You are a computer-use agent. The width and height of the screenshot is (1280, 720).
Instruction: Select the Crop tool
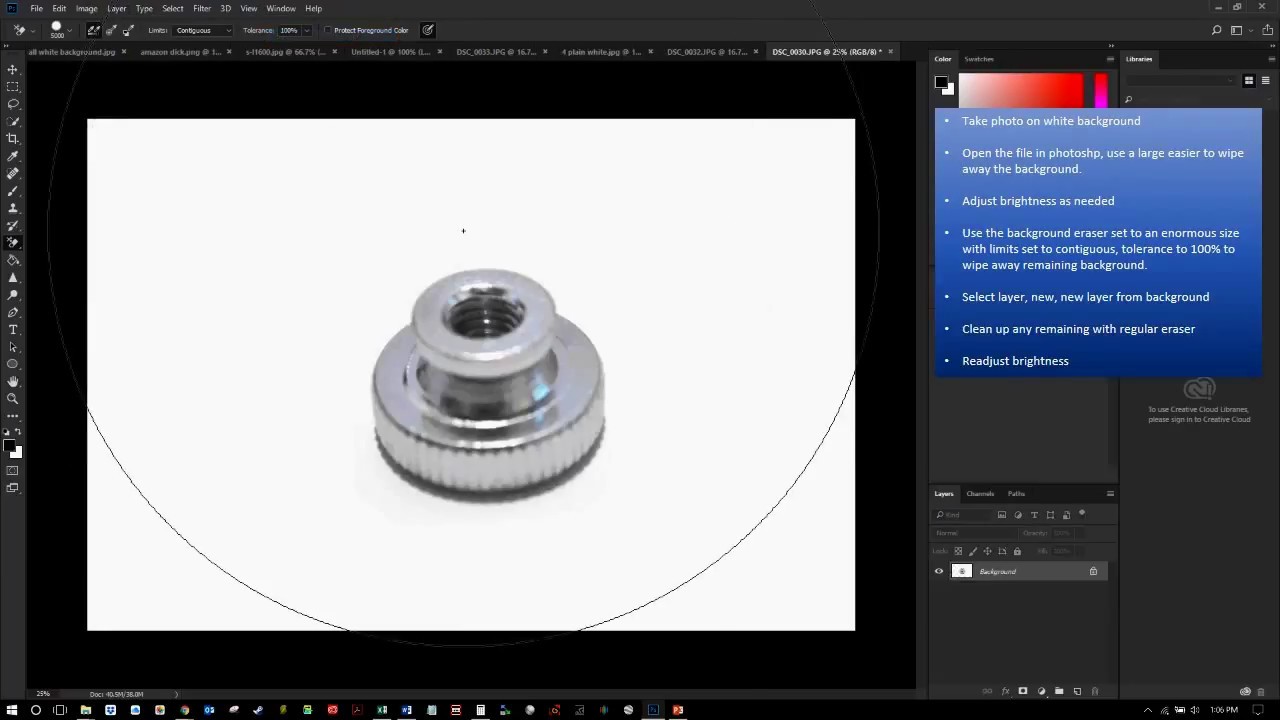tap(13, 139)
